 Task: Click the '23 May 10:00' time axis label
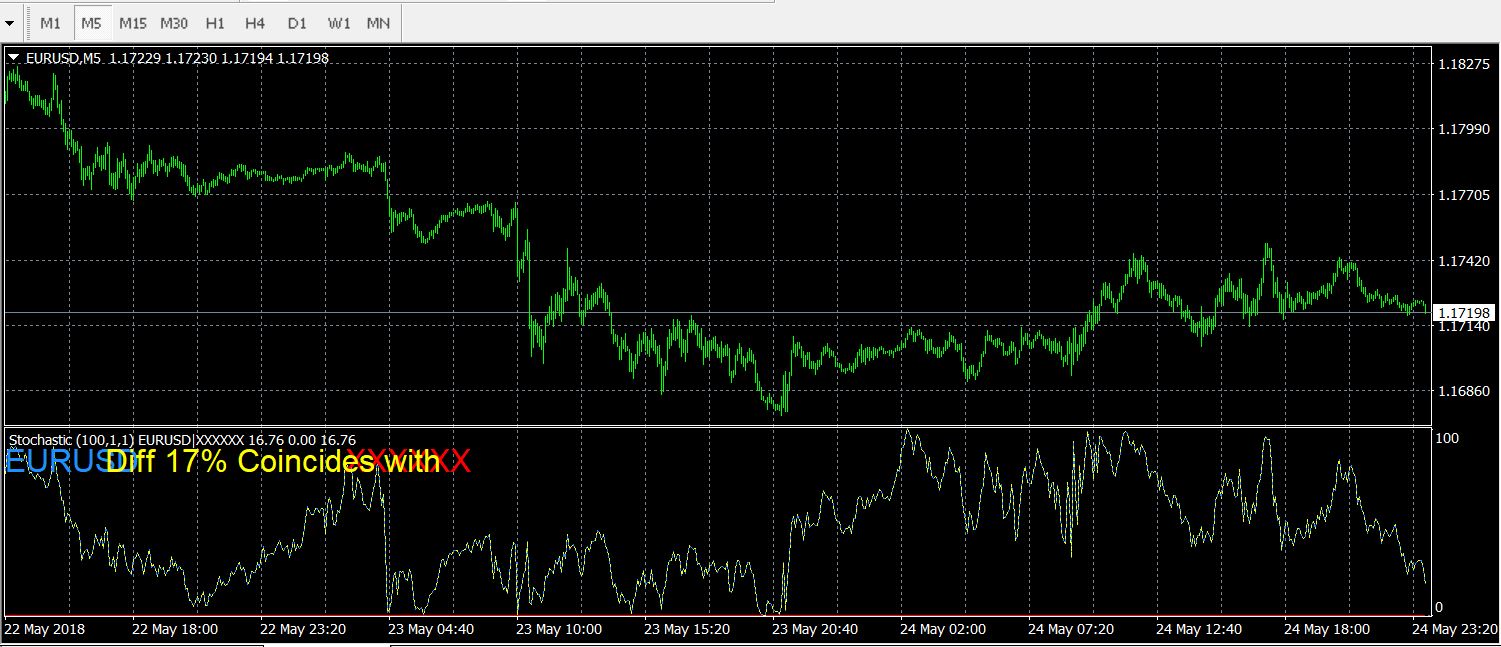[559, 629]
